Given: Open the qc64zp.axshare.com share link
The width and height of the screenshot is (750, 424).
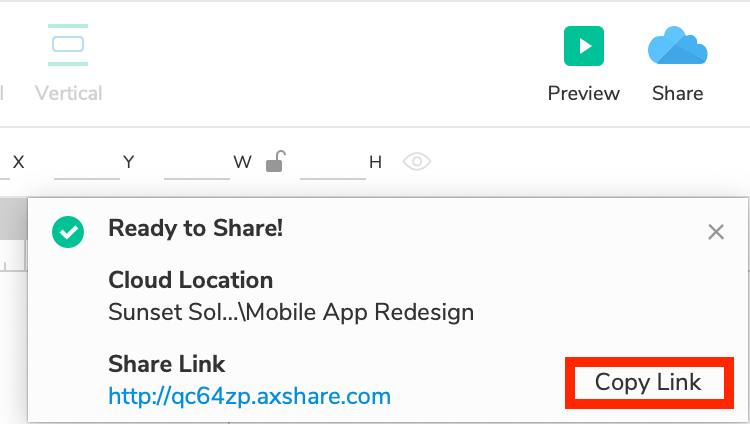Looking at the screenshot, I should [x=249, y=397].
